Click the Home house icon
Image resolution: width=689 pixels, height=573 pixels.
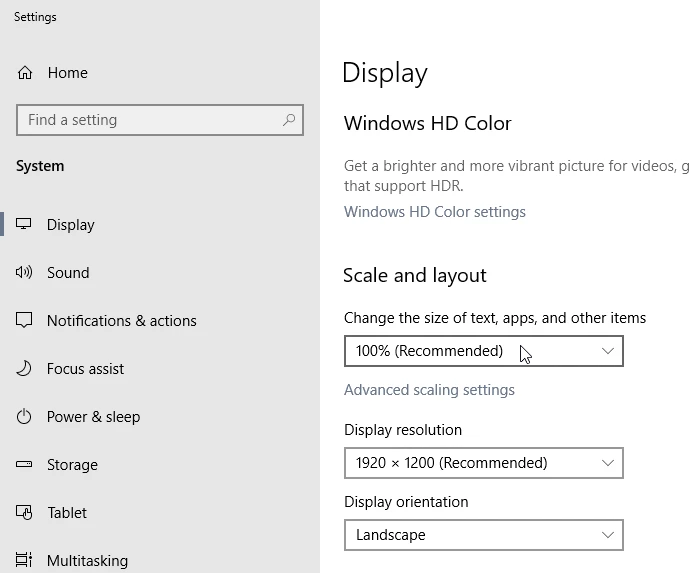click(x=25, y=73)
